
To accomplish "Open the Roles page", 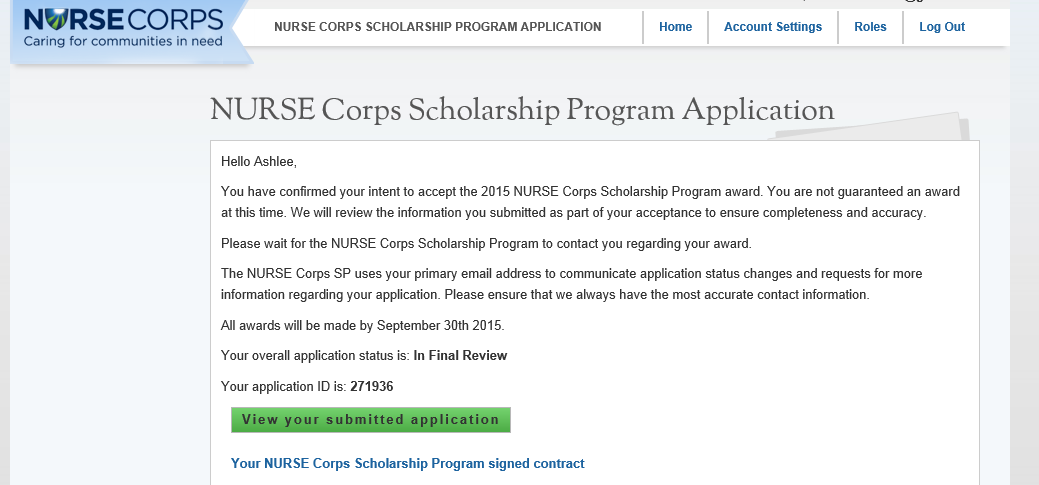I will [x=870, y=27].
